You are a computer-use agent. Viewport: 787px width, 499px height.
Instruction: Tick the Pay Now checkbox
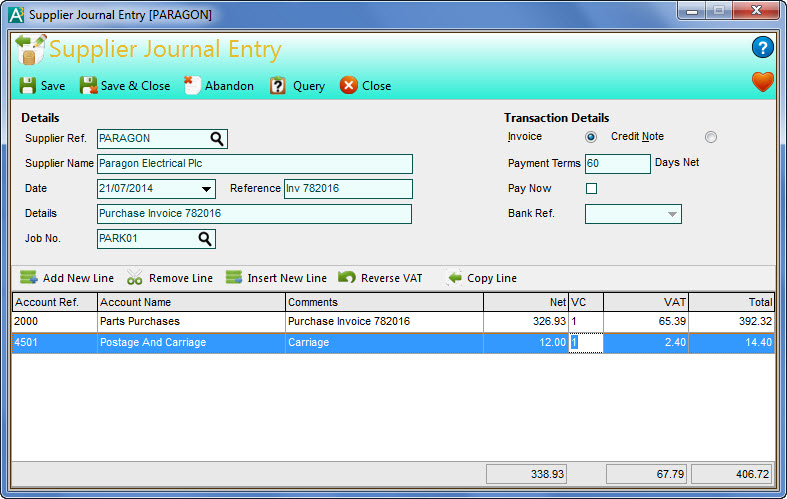[591, 189]
